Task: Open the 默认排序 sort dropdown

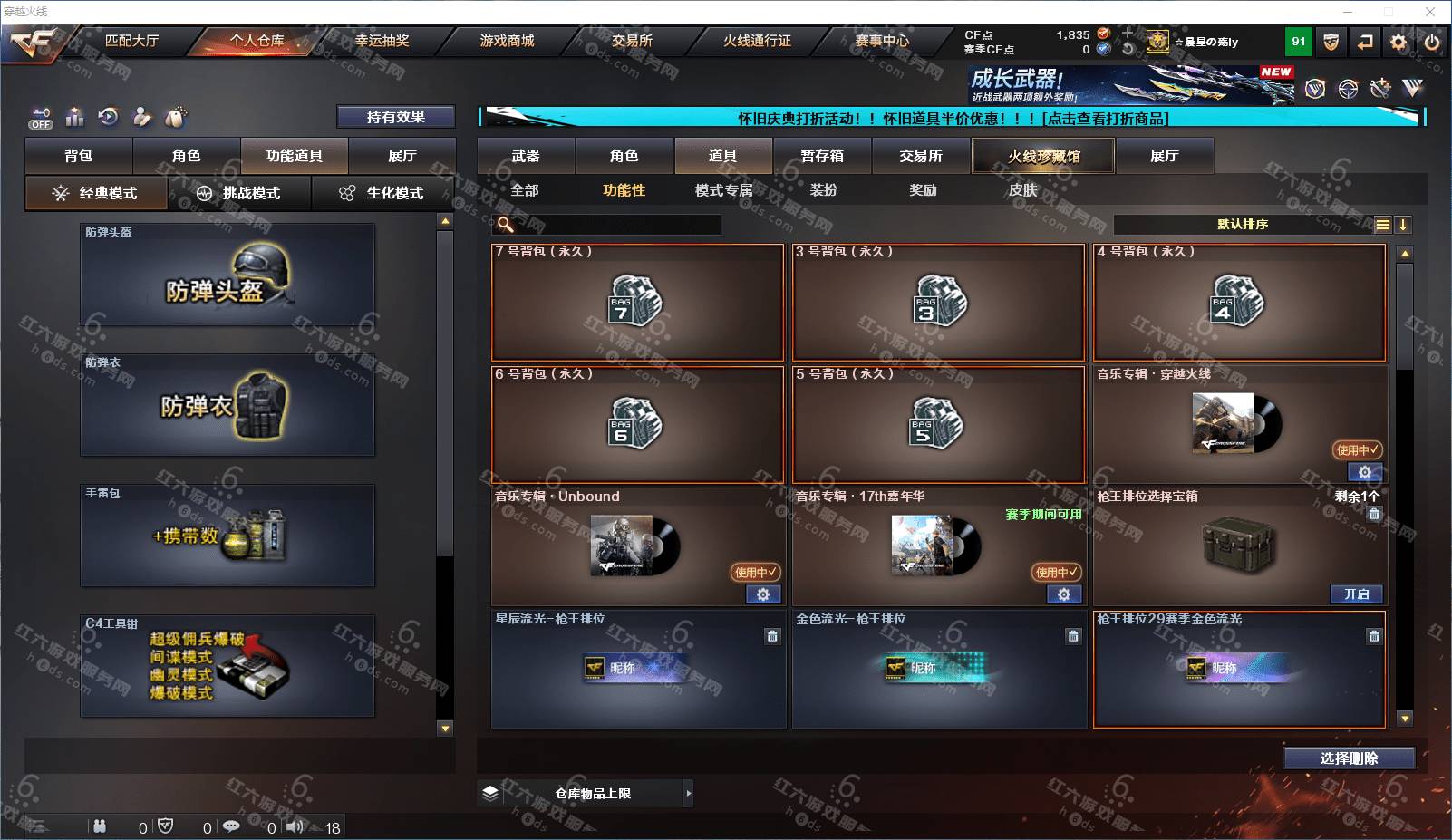Action: click(x=1243, y=225)
